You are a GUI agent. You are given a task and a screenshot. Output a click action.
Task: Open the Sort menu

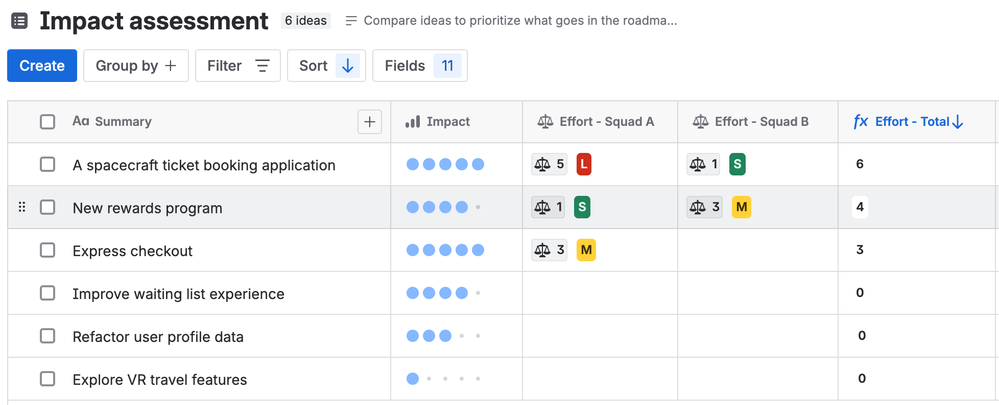pos(326,66)
